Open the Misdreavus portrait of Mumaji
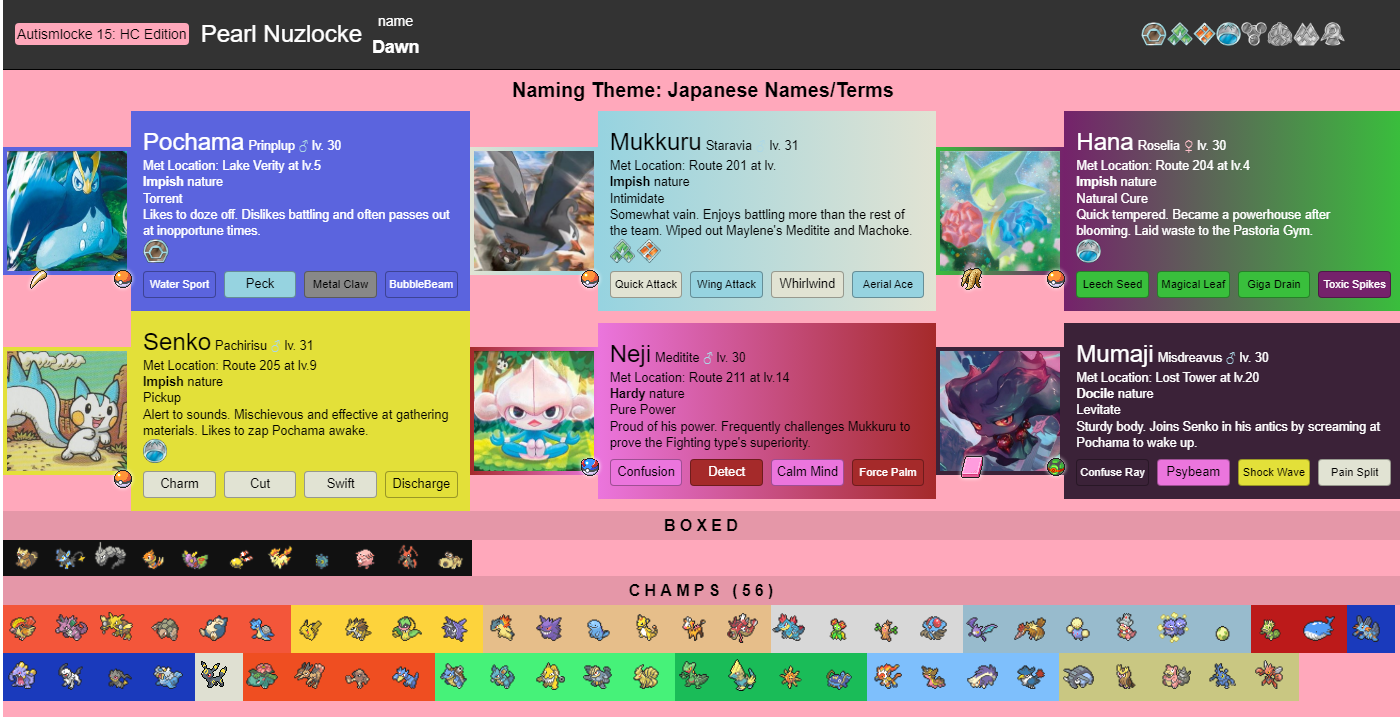Viewport: 1400px width, 717px height. (999, 411)
